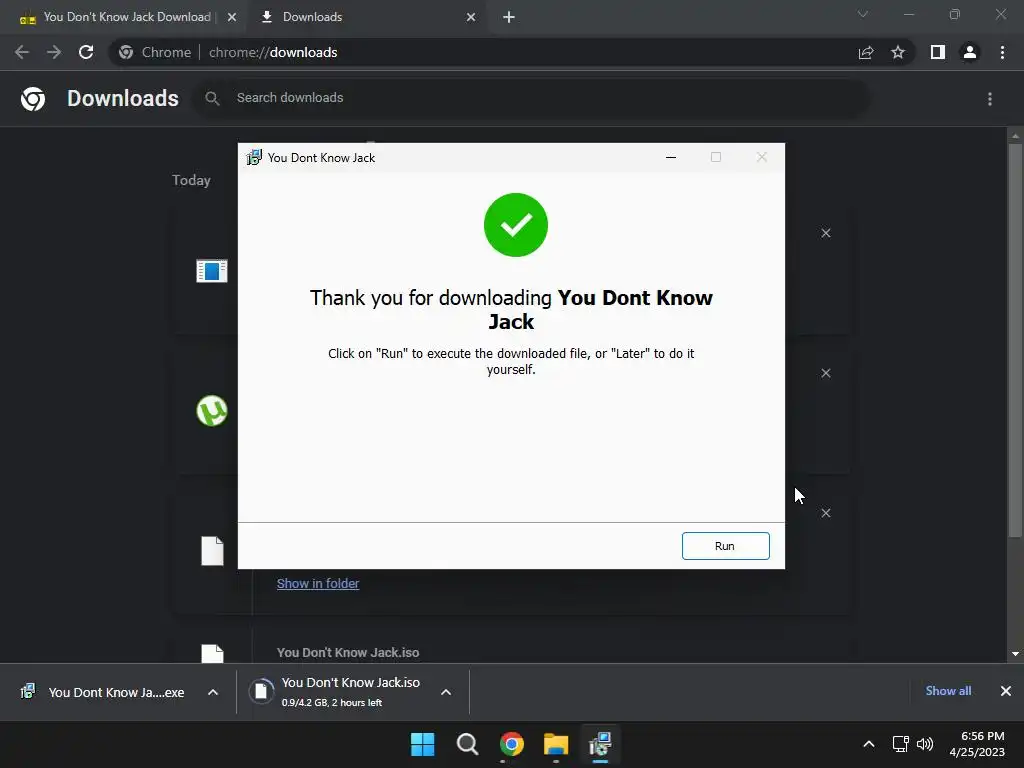
Task: Open the Chrome three-dot main menu
Action: [1002, 52]
